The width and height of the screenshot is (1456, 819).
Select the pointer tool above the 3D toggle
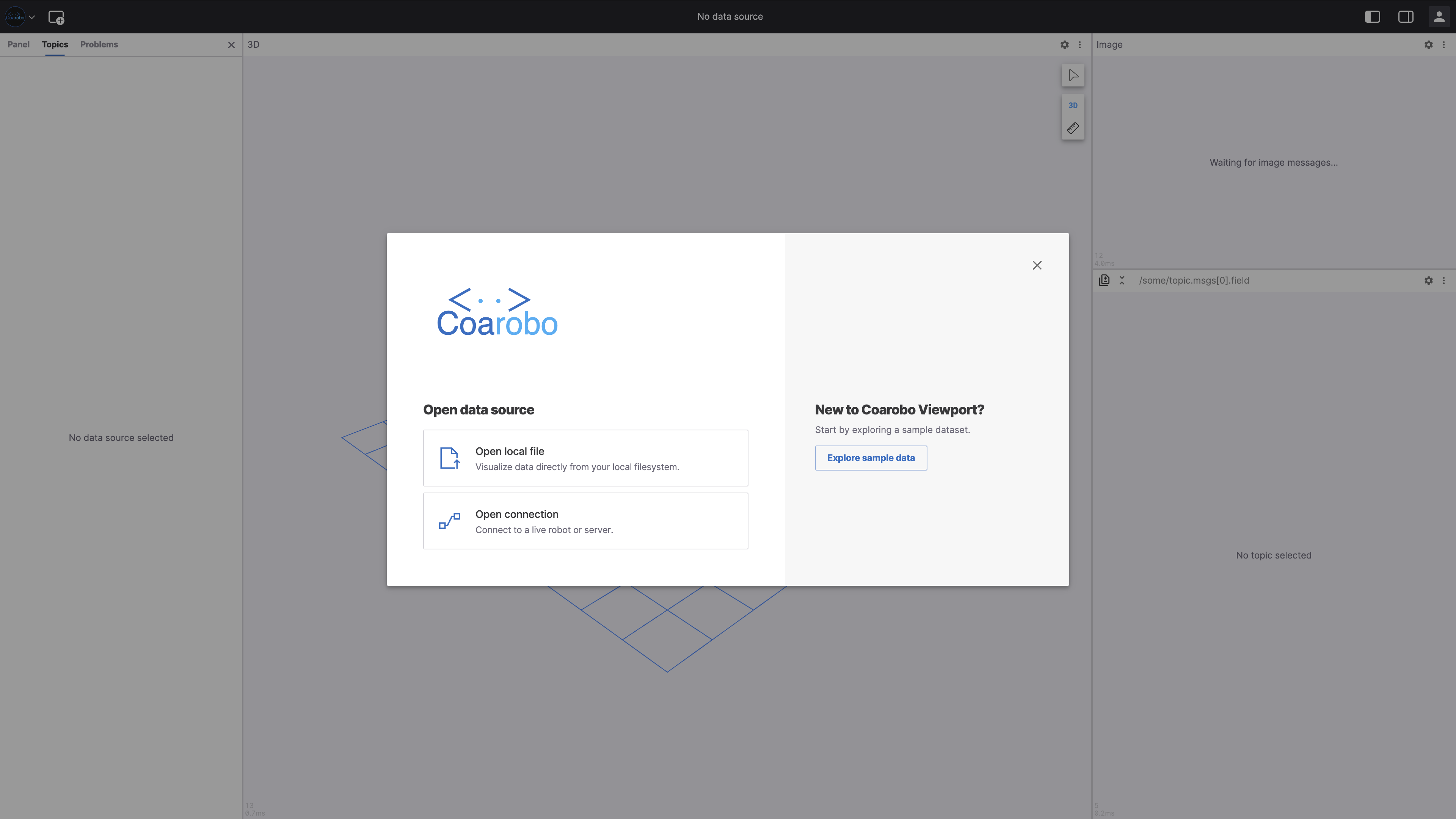click(x=1073, y=75)
